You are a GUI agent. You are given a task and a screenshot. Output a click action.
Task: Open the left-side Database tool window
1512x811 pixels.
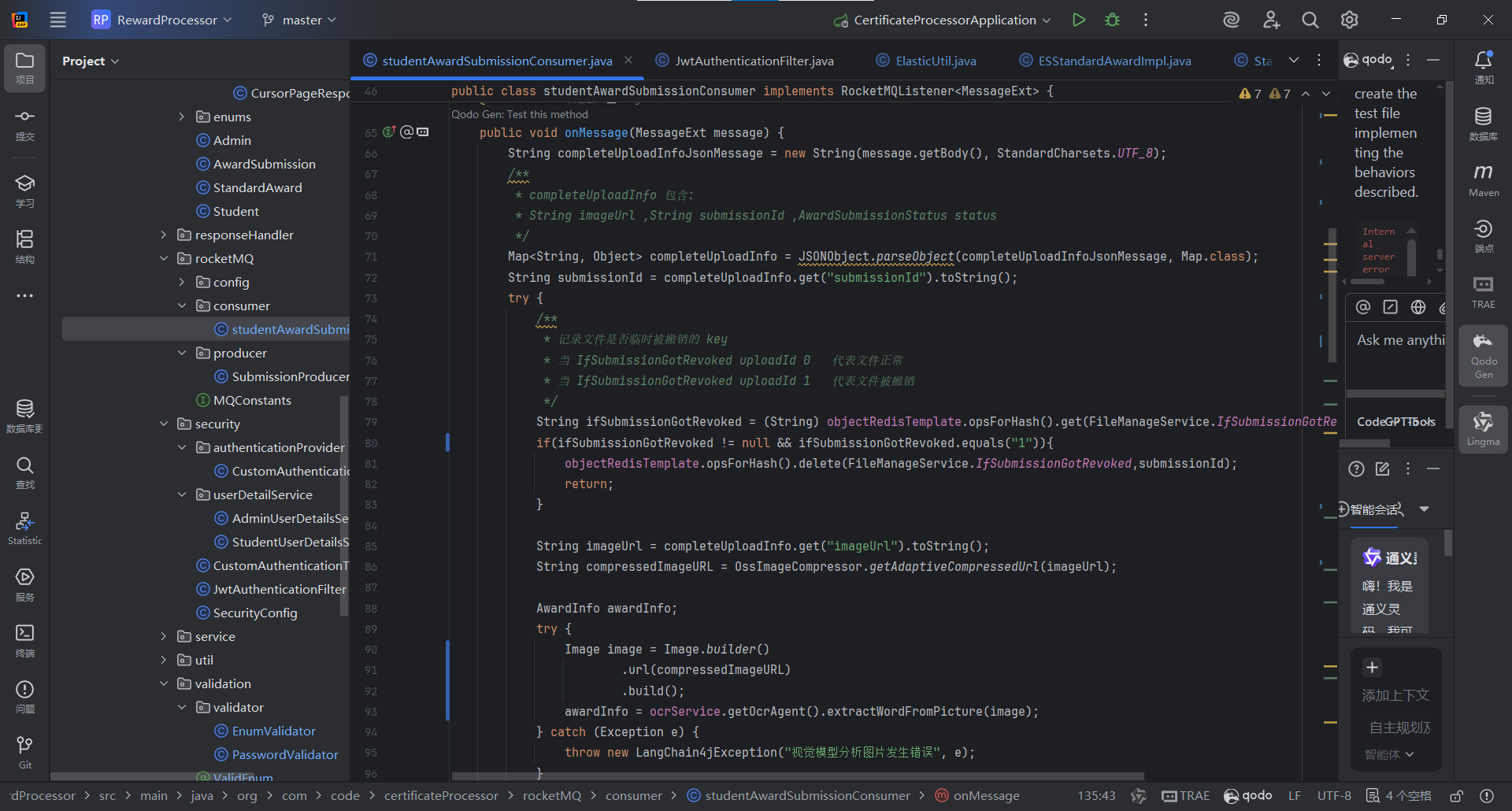click(25, 417)
